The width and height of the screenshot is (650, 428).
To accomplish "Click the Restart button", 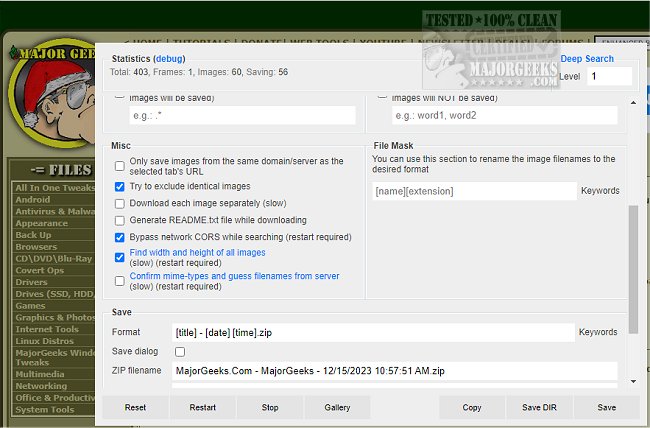I will pyautogui.click(x=203, y=407).
